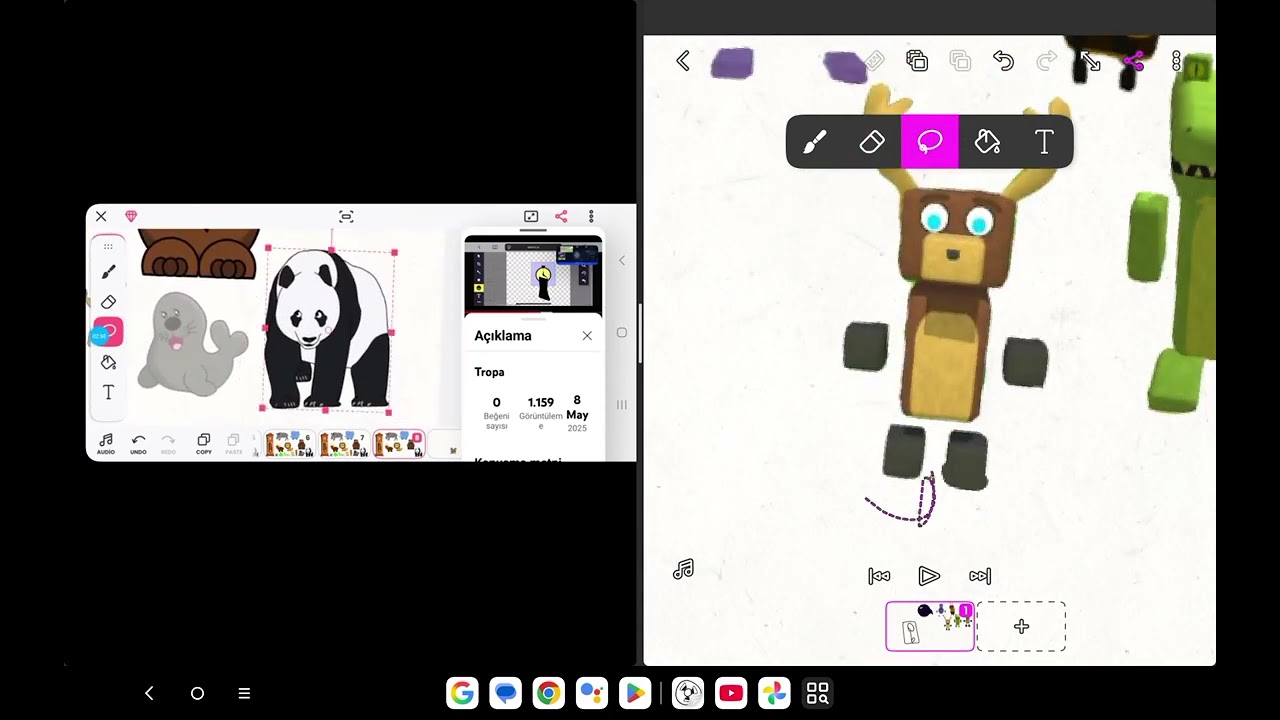Screen dimensions: 1280x720
Task: Click the system home circle button
Action: [x=197, y=693]
